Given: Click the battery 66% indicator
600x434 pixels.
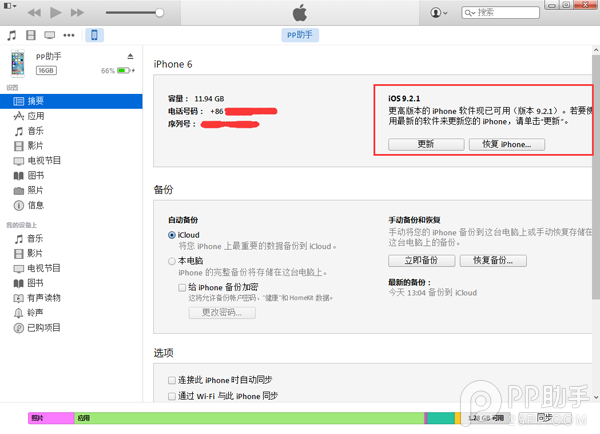Looking at the screenshot, I should pos(118,71).
